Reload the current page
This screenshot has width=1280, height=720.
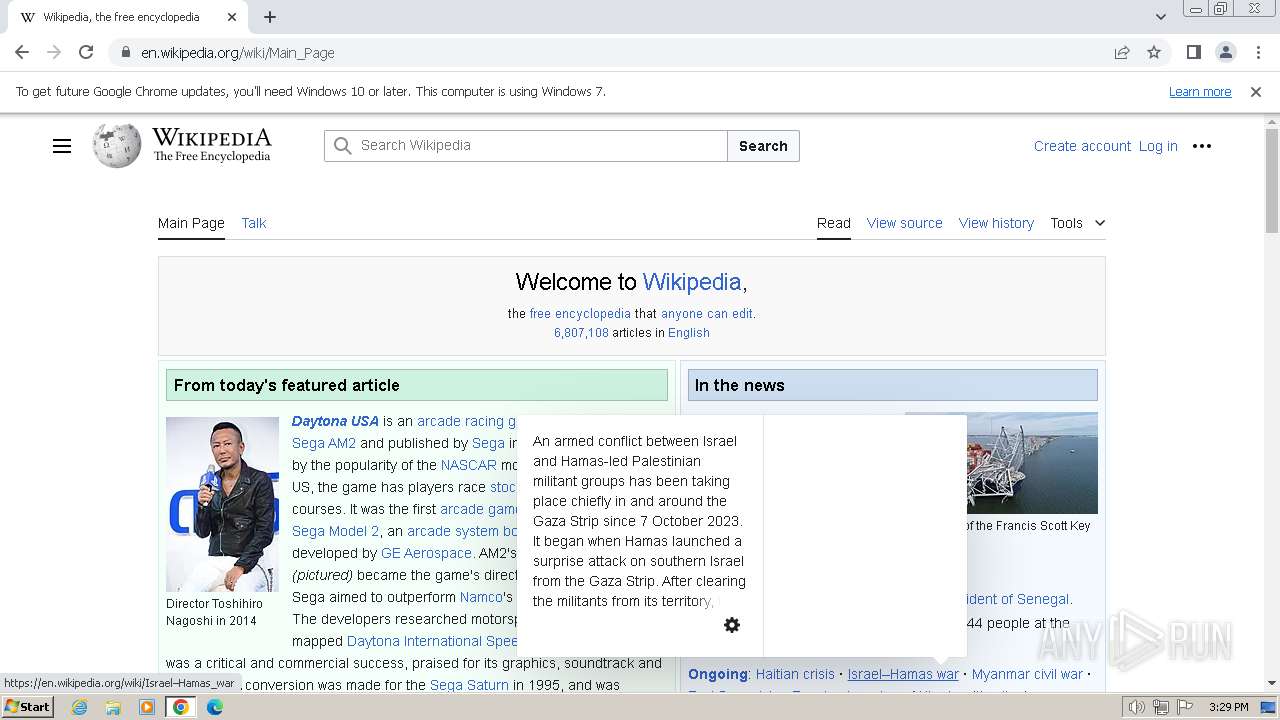(x=86, y=52)
